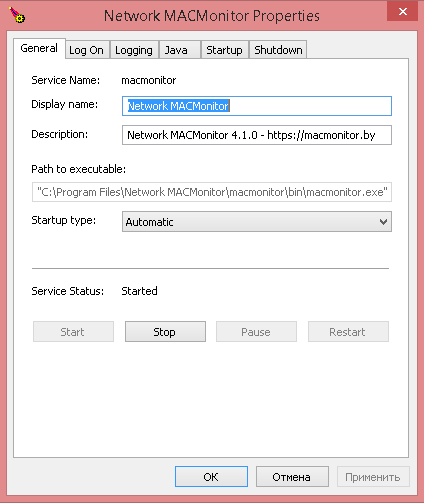
Task: Click the Restart service button
Action: 348,332
